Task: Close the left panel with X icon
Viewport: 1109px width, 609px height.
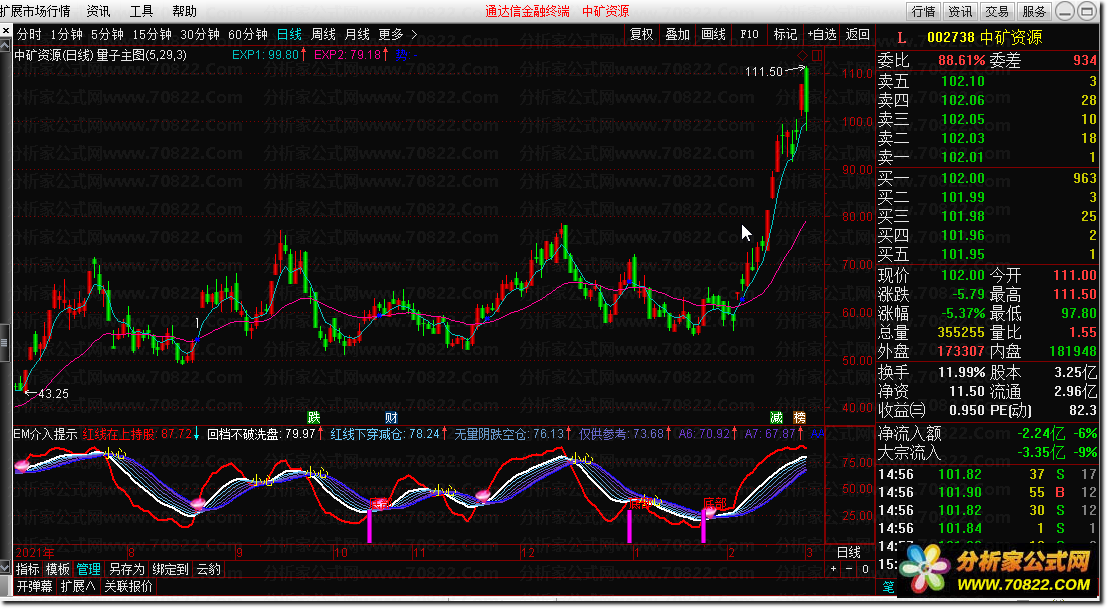Action: pyautogui.click(x=6, y=31)
